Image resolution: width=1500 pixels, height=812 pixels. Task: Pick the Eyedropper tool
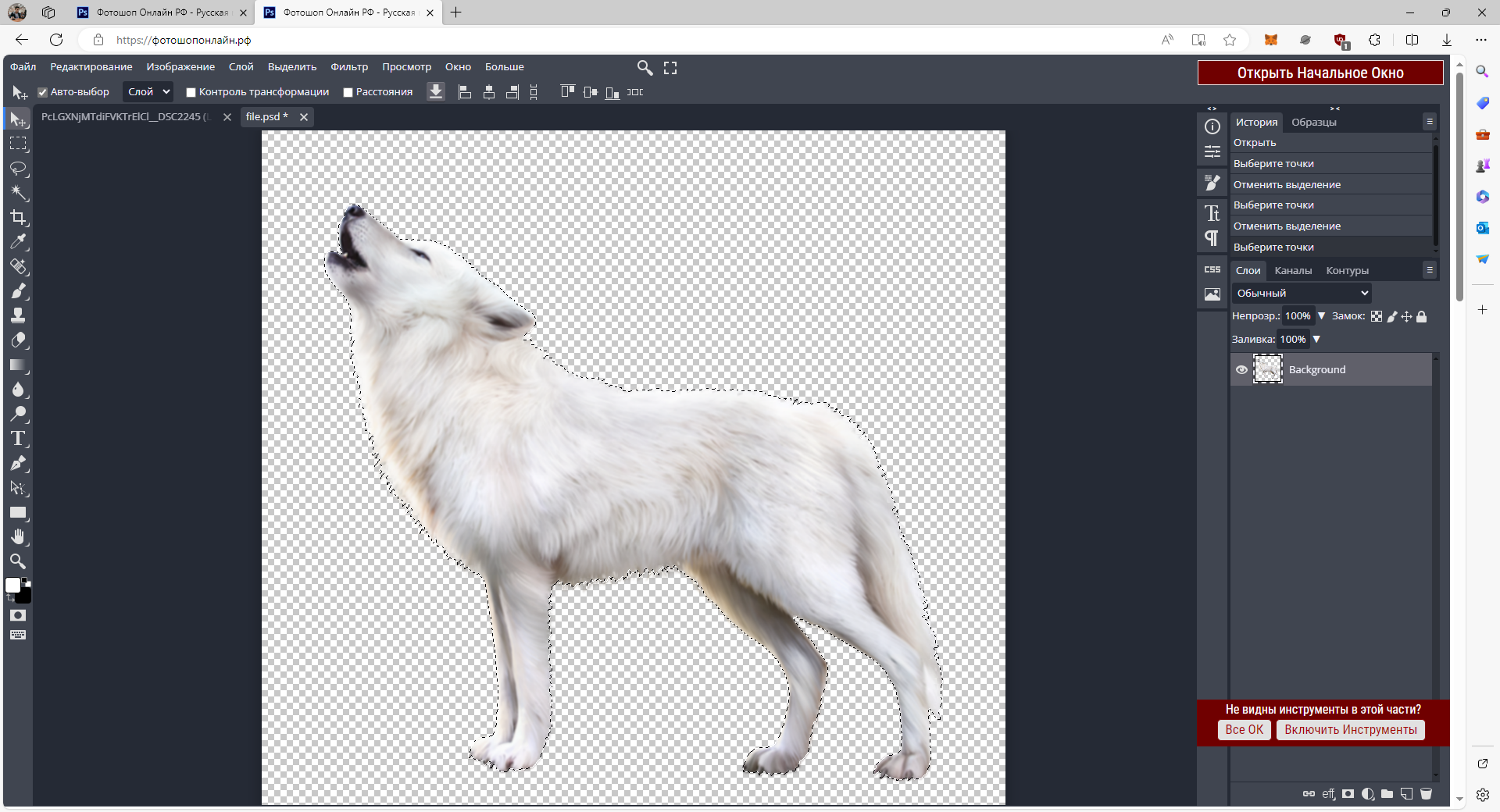(19, 242)
